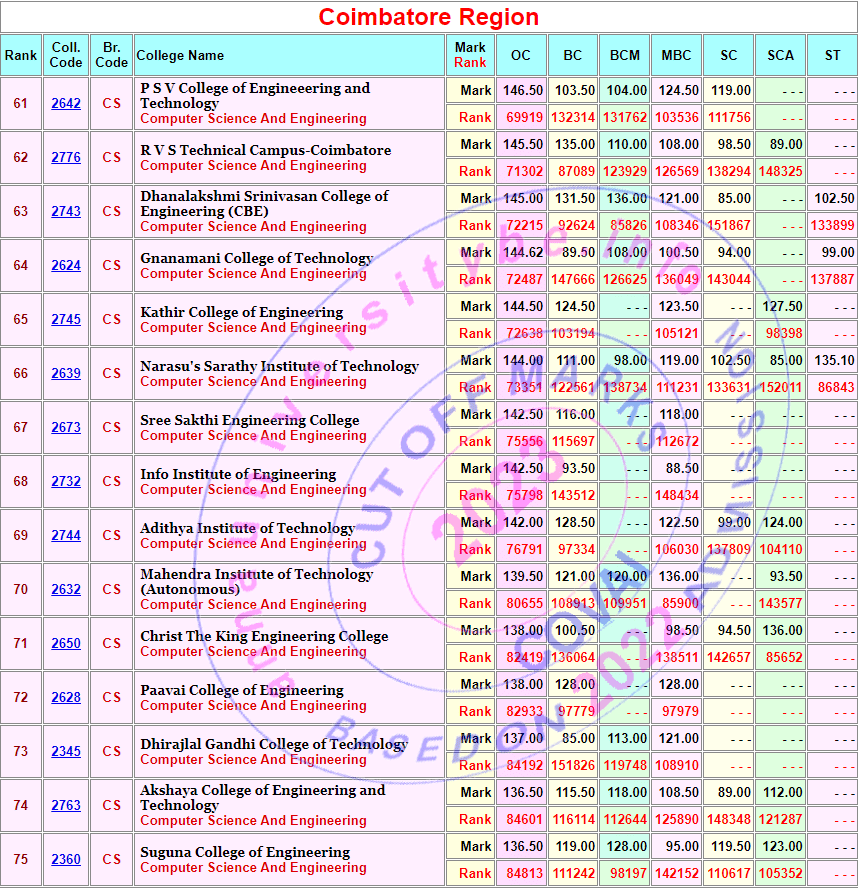858x888 pixels.
Task: Select the MBC column header
Action: coord(676,55)
